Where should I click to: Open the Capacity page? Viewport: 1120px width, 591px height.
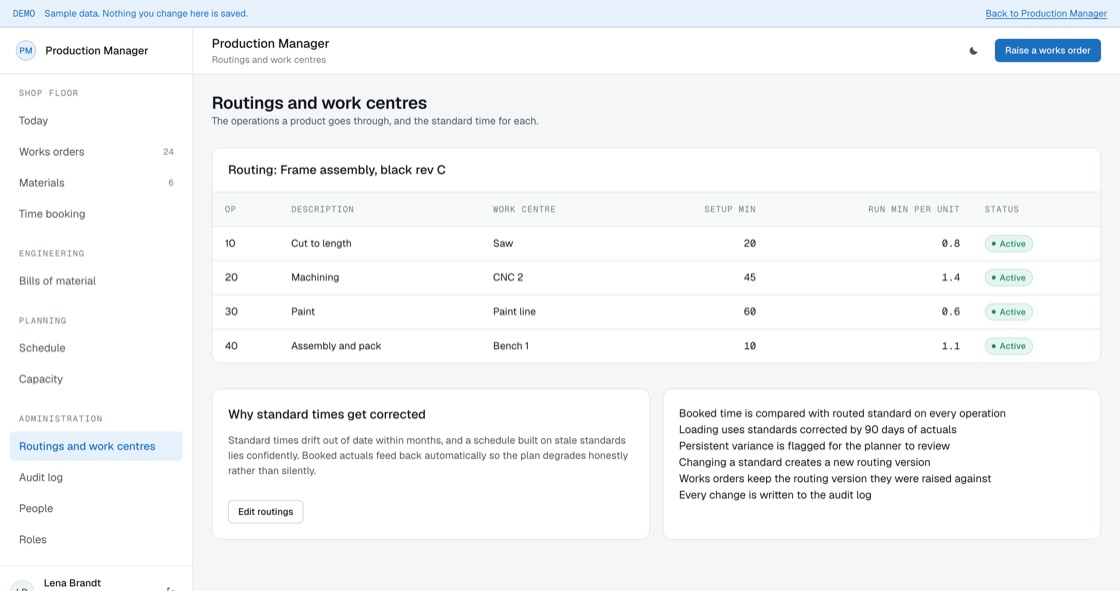(x=96, y=379)
